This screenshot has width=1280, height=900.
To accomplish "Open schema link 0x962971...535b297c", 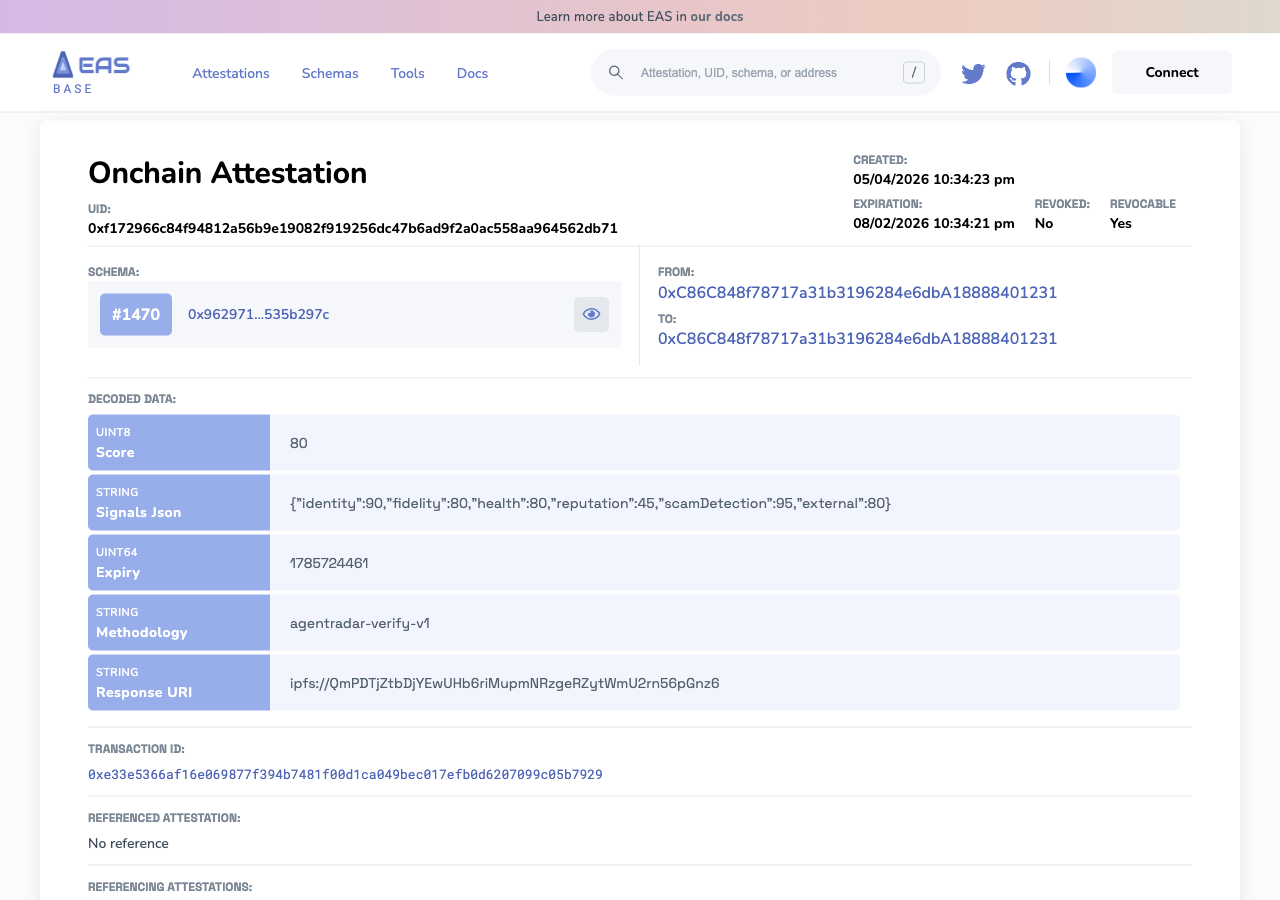I will [259, 314].
